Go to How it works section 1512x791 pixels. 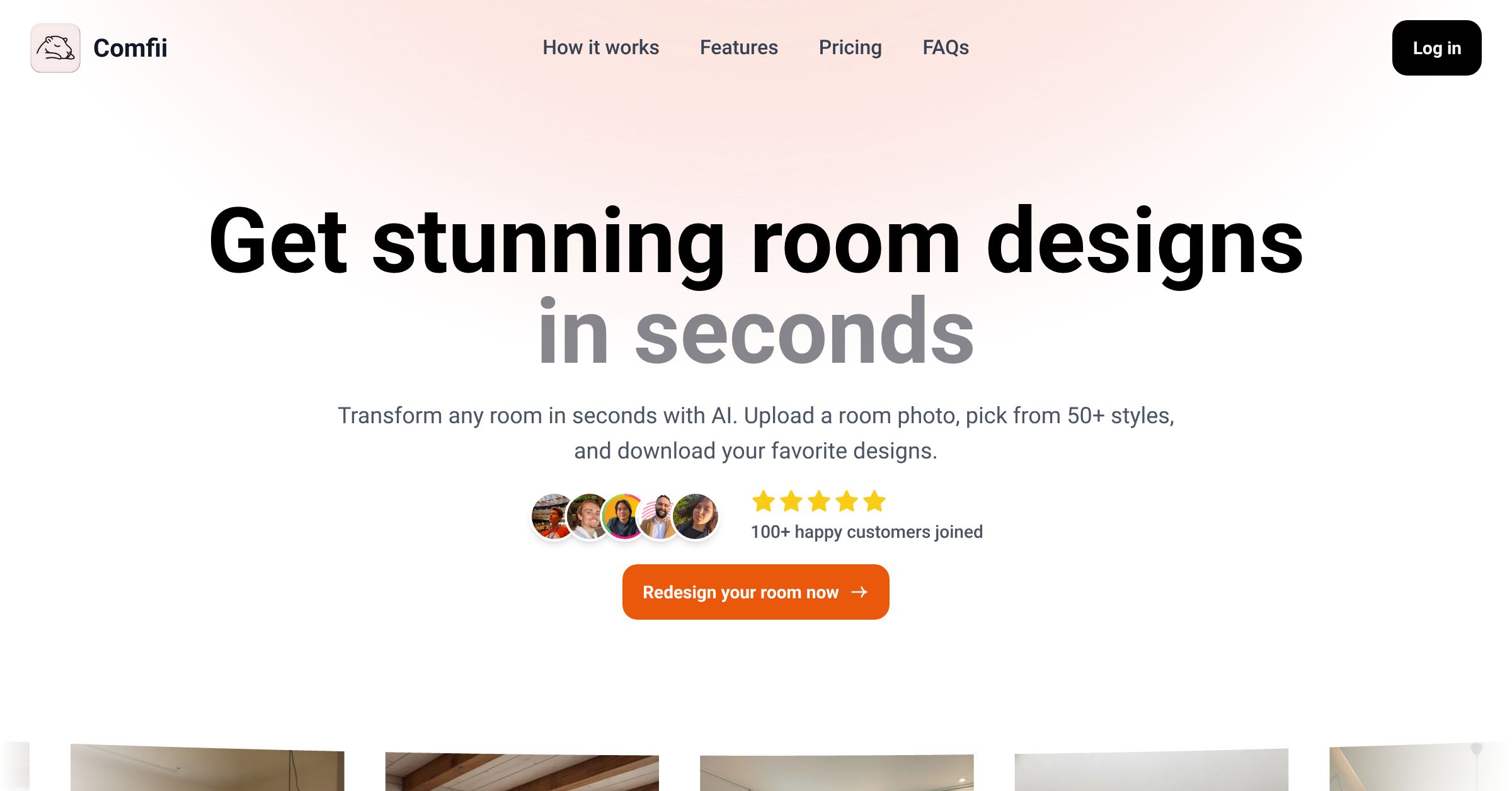[x=600, y=47]
